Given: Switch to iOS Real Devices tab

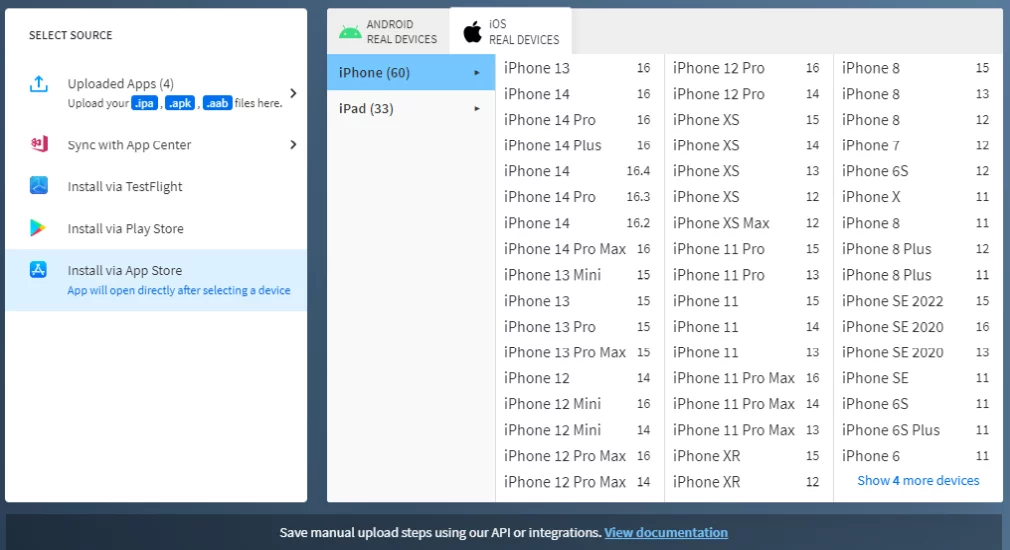Looking at the screenshot, I should coord(510,32).
